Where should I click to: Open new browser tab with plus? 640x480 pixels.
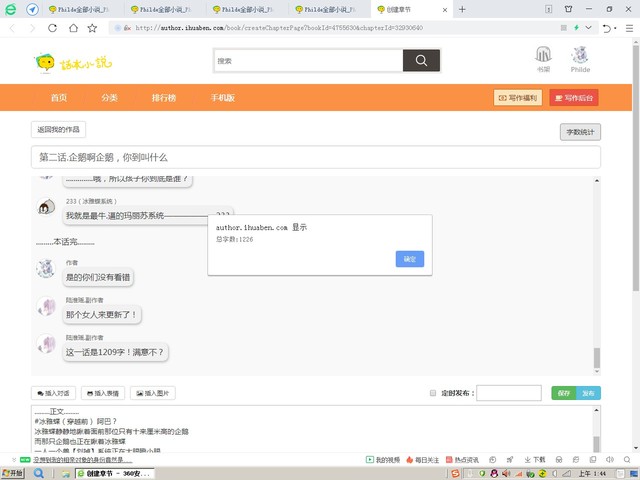(x=462, y=9)
